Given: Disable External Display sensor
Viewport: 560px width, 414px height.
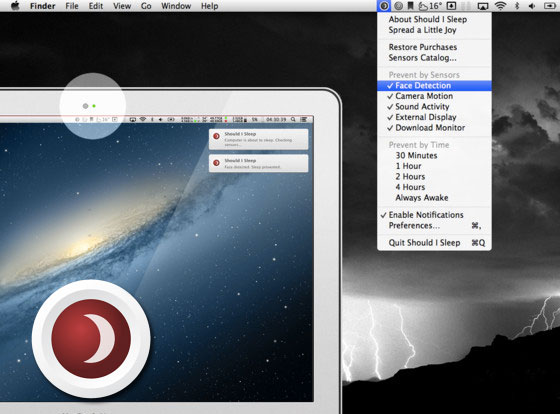Looking at the screenshot, I should 434,117.
